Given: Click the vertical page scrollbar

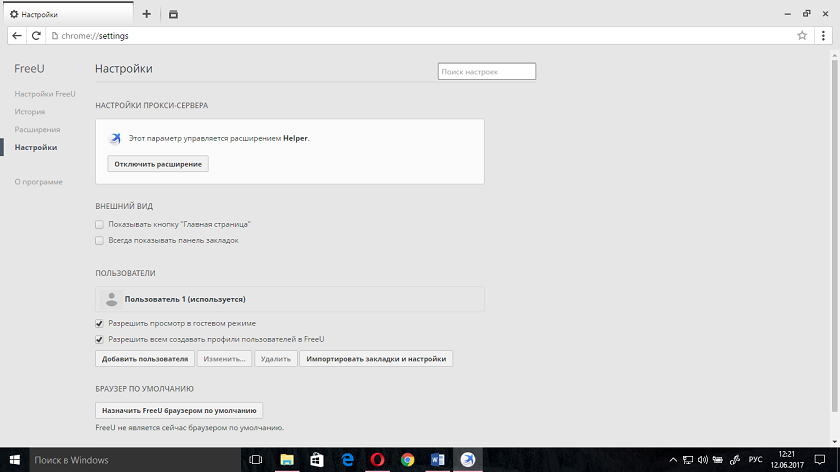Looking at the screenshot, I should (834, 235).
